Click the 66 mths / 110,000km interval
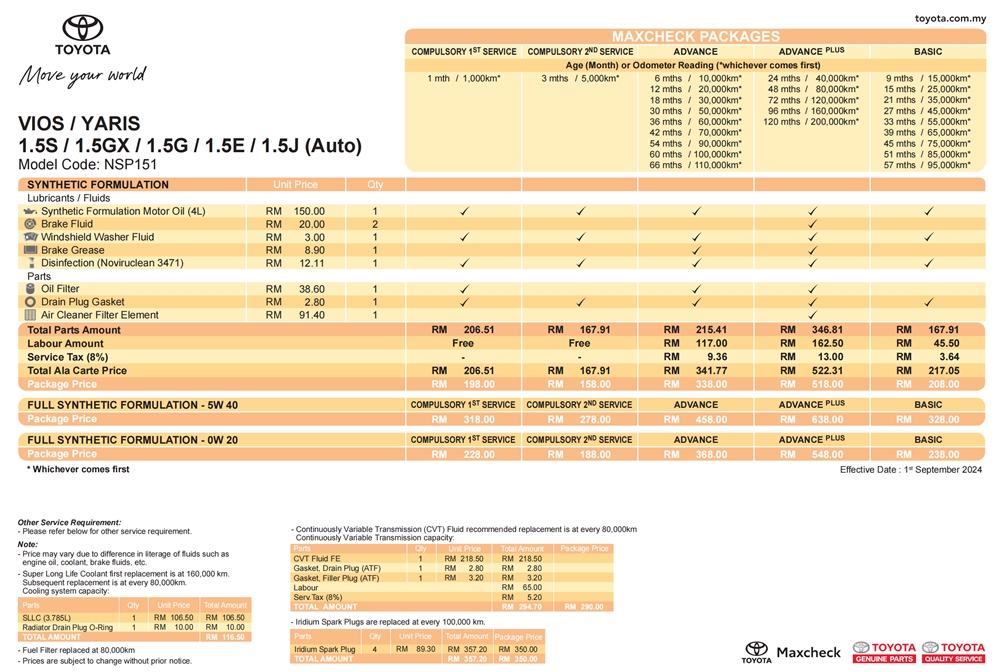 tap(695, 165)
